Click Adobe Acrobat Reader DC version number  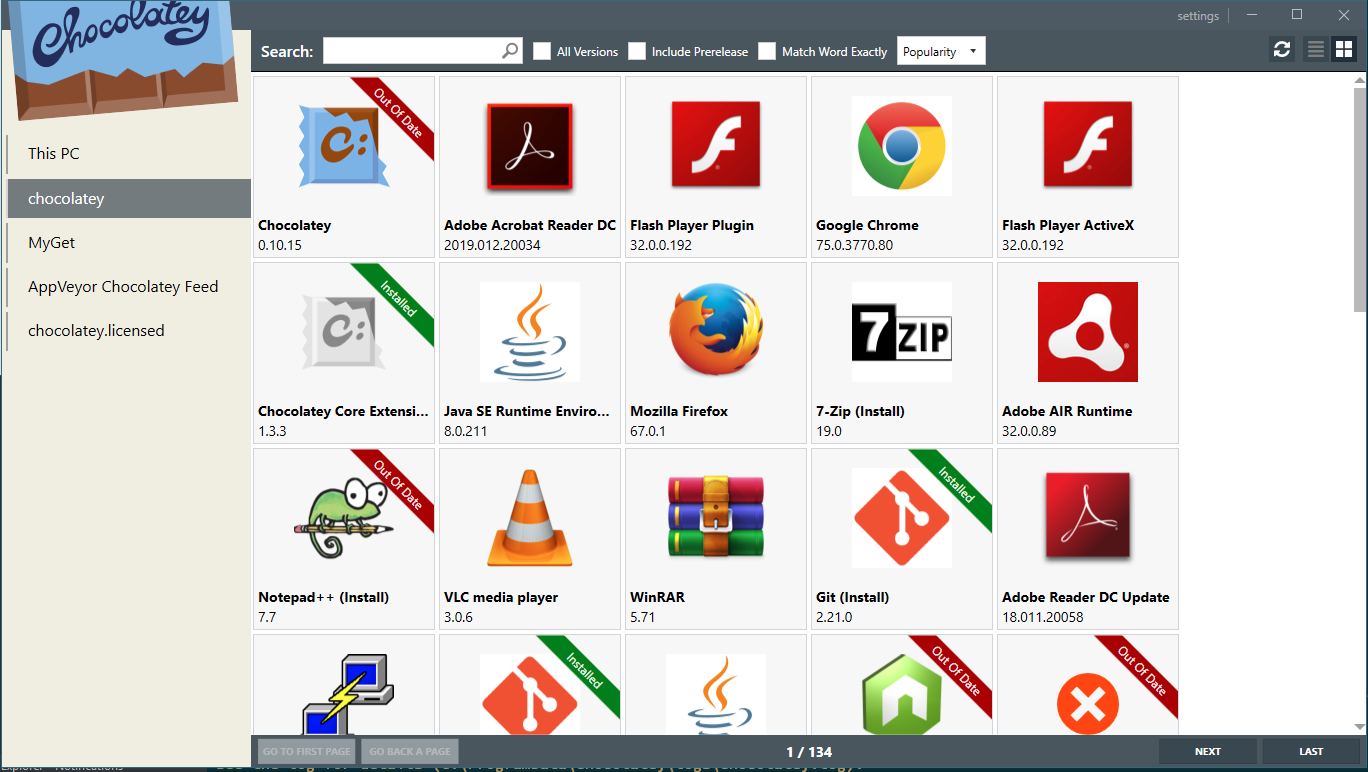[492, 245]
